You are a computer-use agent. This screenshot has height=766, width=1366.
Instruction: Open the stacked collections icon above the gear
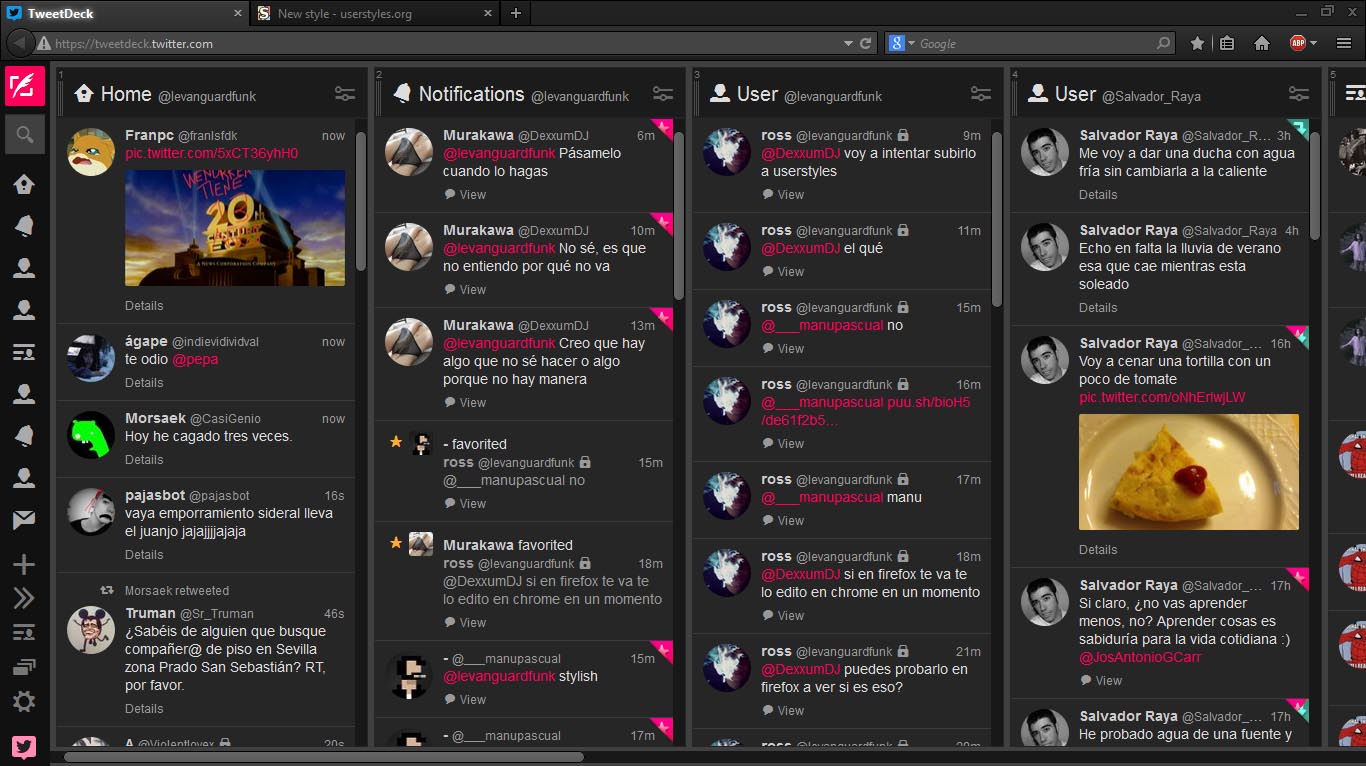click(x=24, y=668)
